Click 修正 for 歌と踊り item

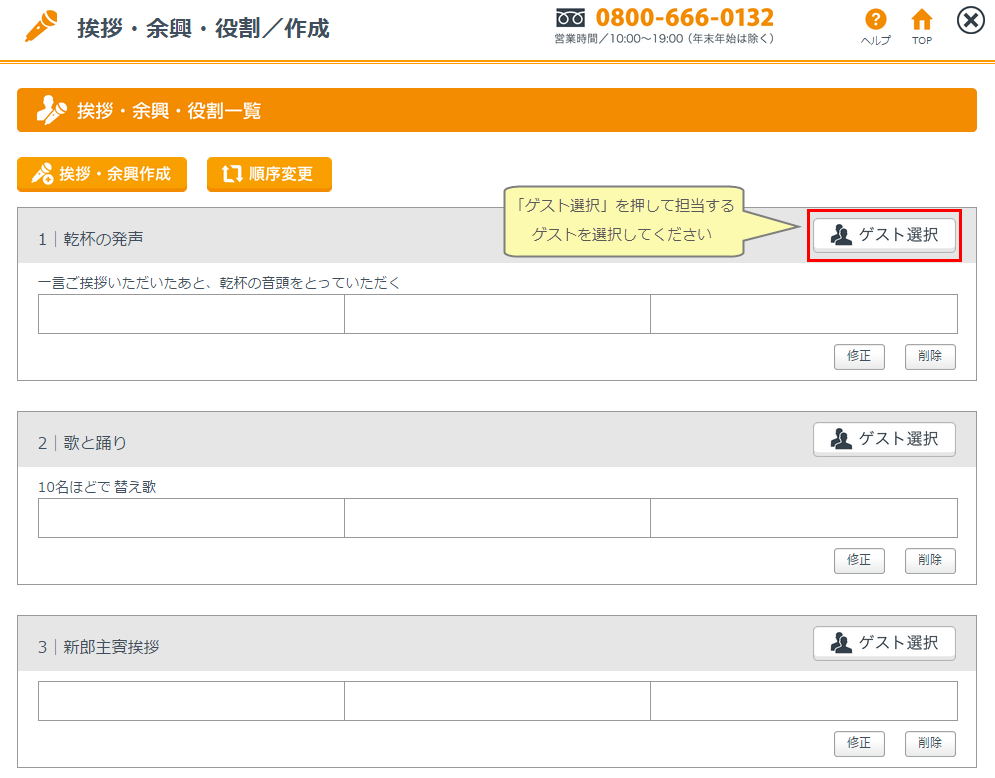859,561
